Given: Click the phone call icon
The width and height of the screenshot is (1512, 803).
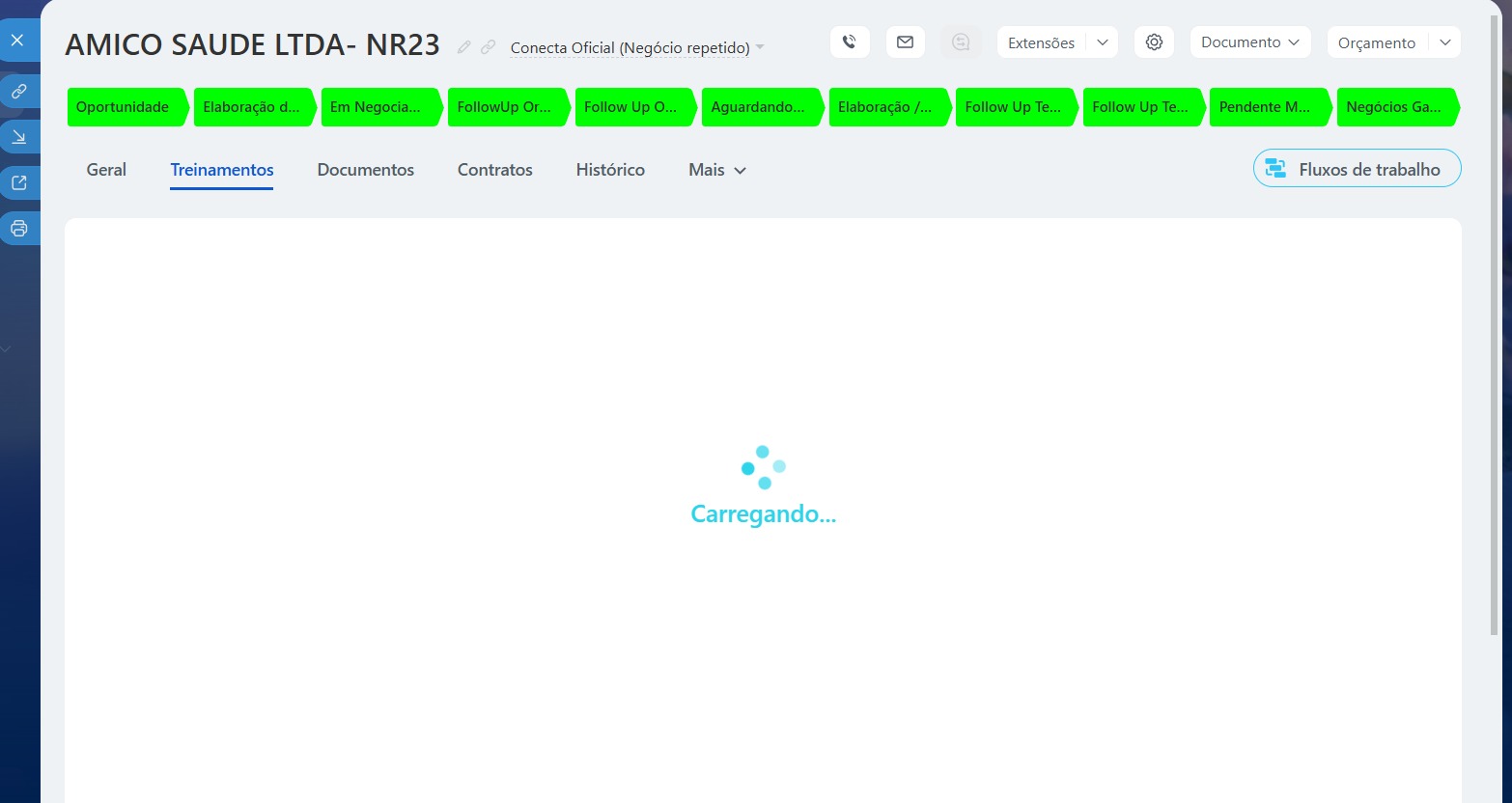Looking at the screenshot, I should 850,42.
